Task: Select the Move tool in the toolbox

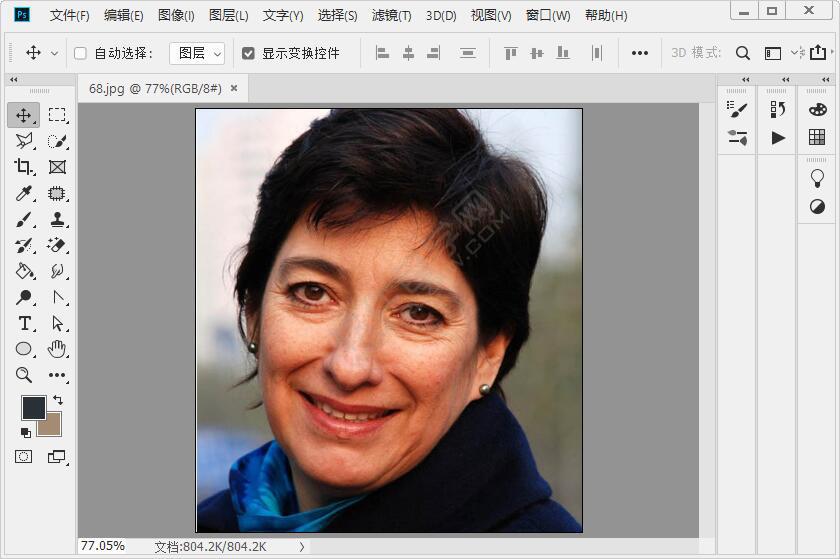Action: 24,115
